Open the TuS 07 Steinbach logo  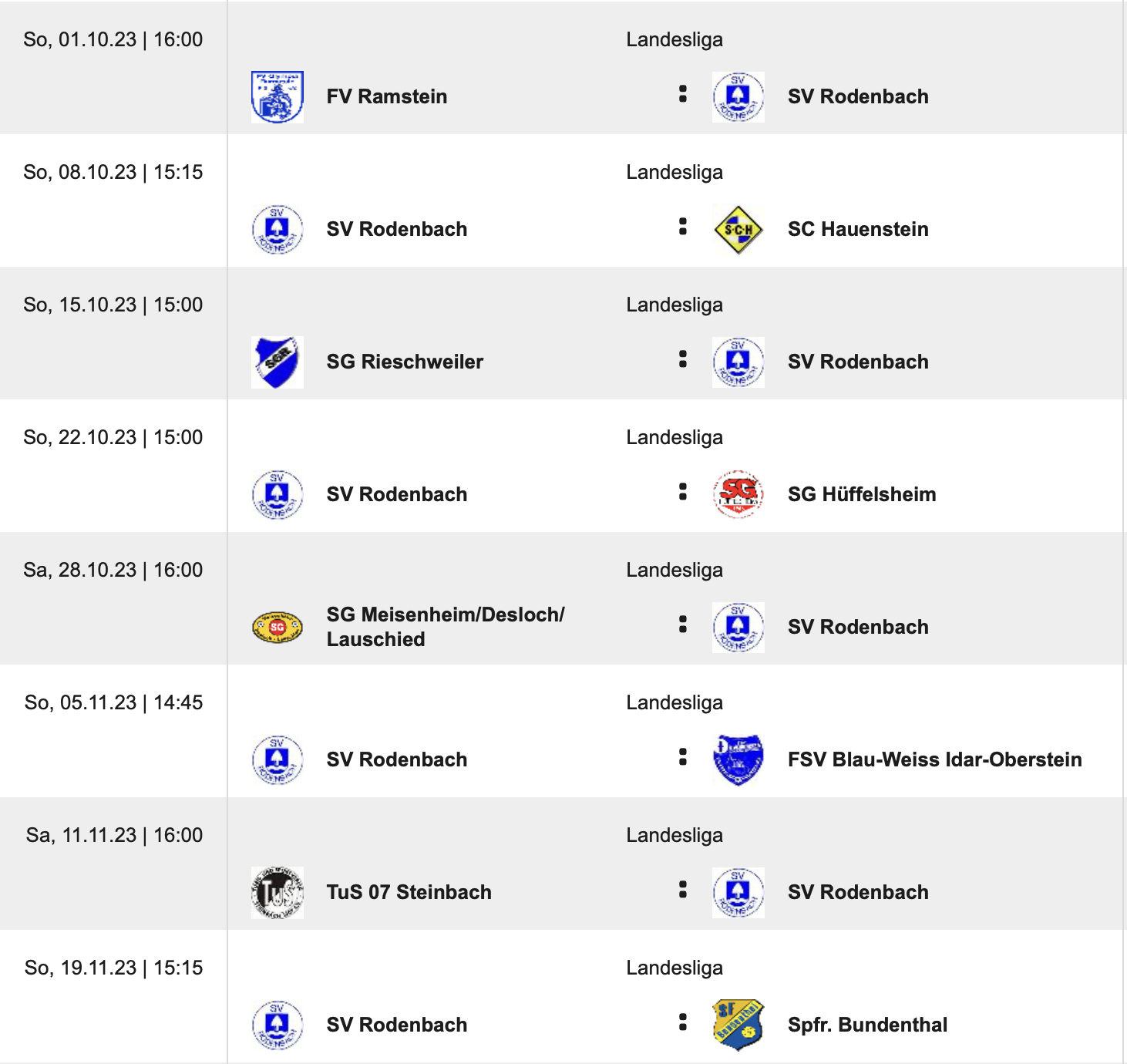coord(278,893)
